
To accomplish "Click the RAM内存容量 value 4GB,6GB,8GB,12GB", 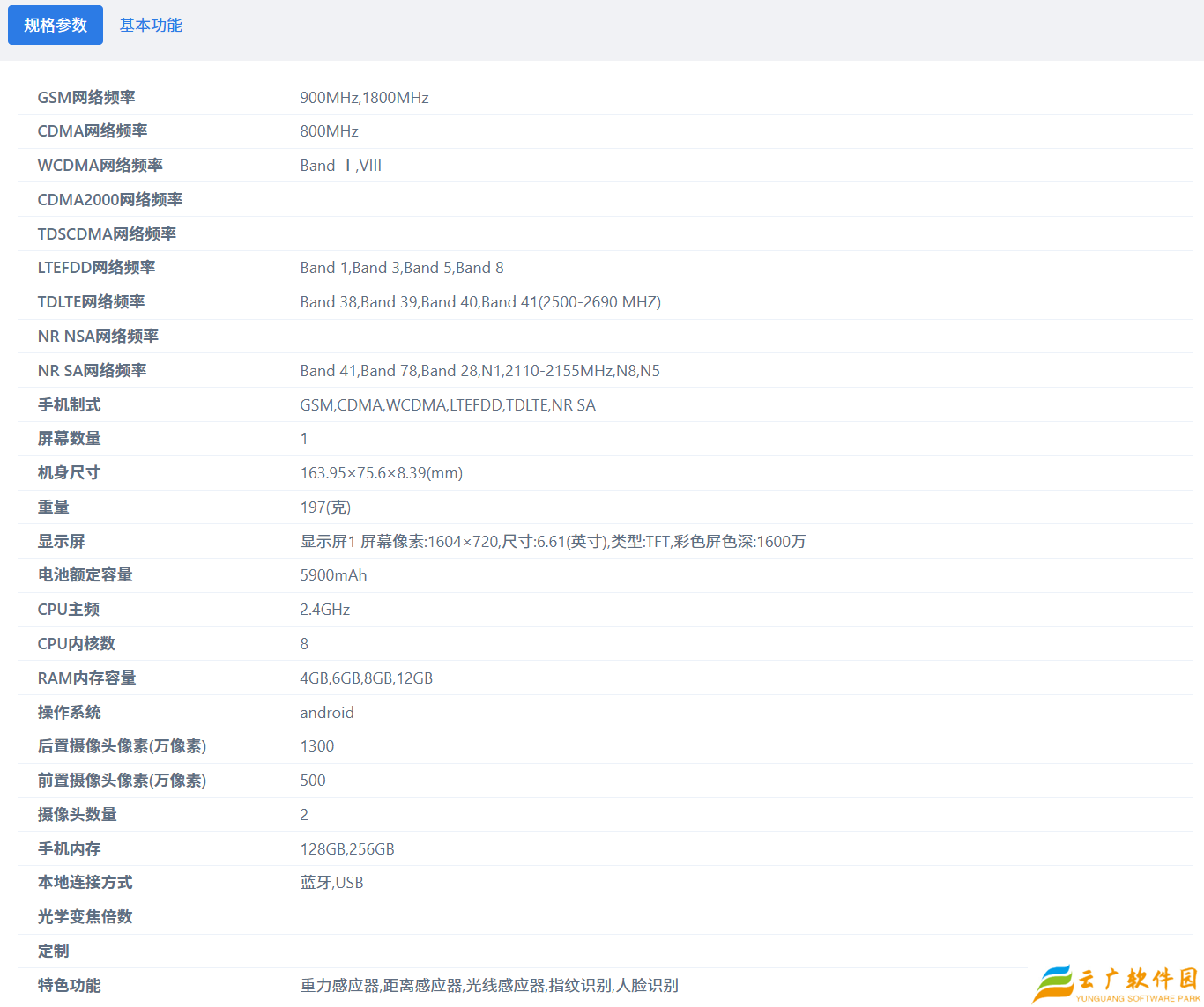I will (x=366, y=678).
